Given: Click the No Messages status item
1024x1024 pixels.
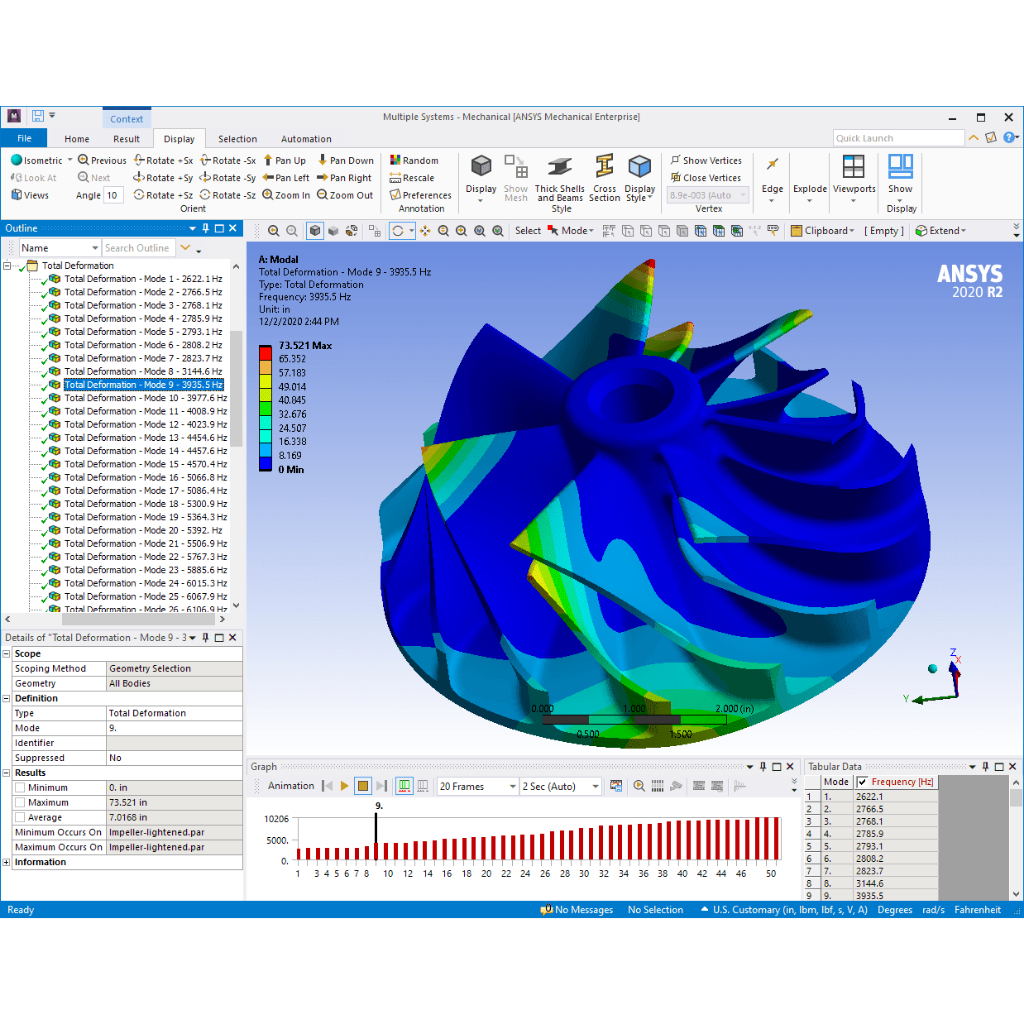Looking at the screenshot, I should [x=577, y=910].
